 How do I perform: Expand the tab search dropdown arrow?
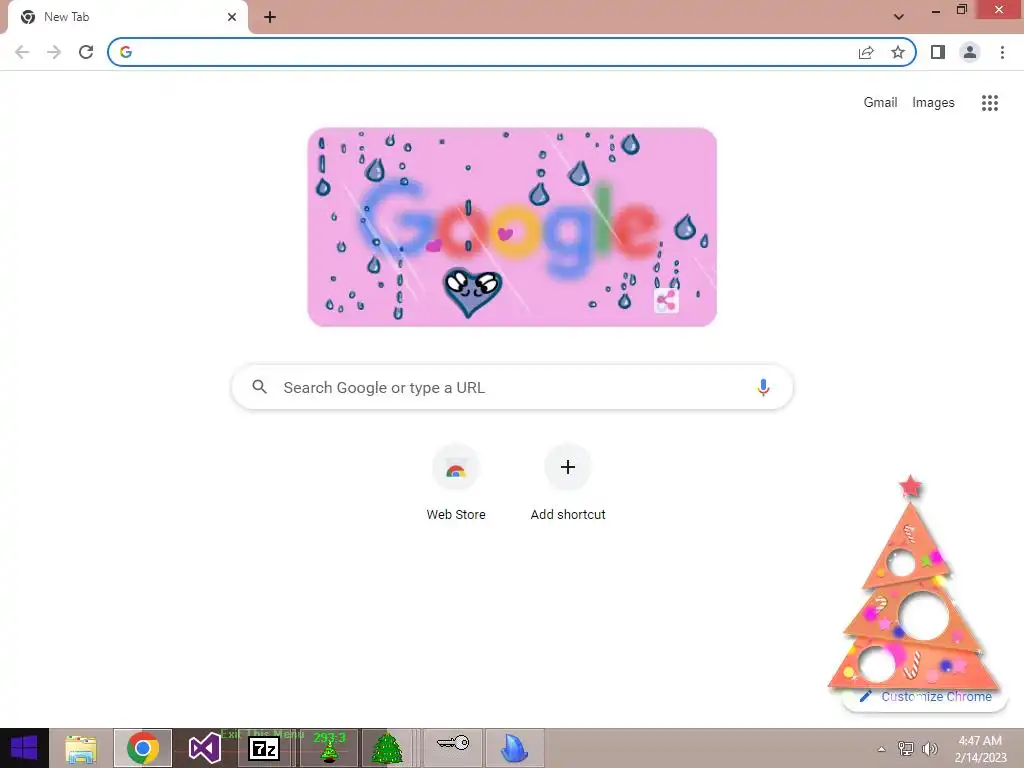click(x=899, y=17)
